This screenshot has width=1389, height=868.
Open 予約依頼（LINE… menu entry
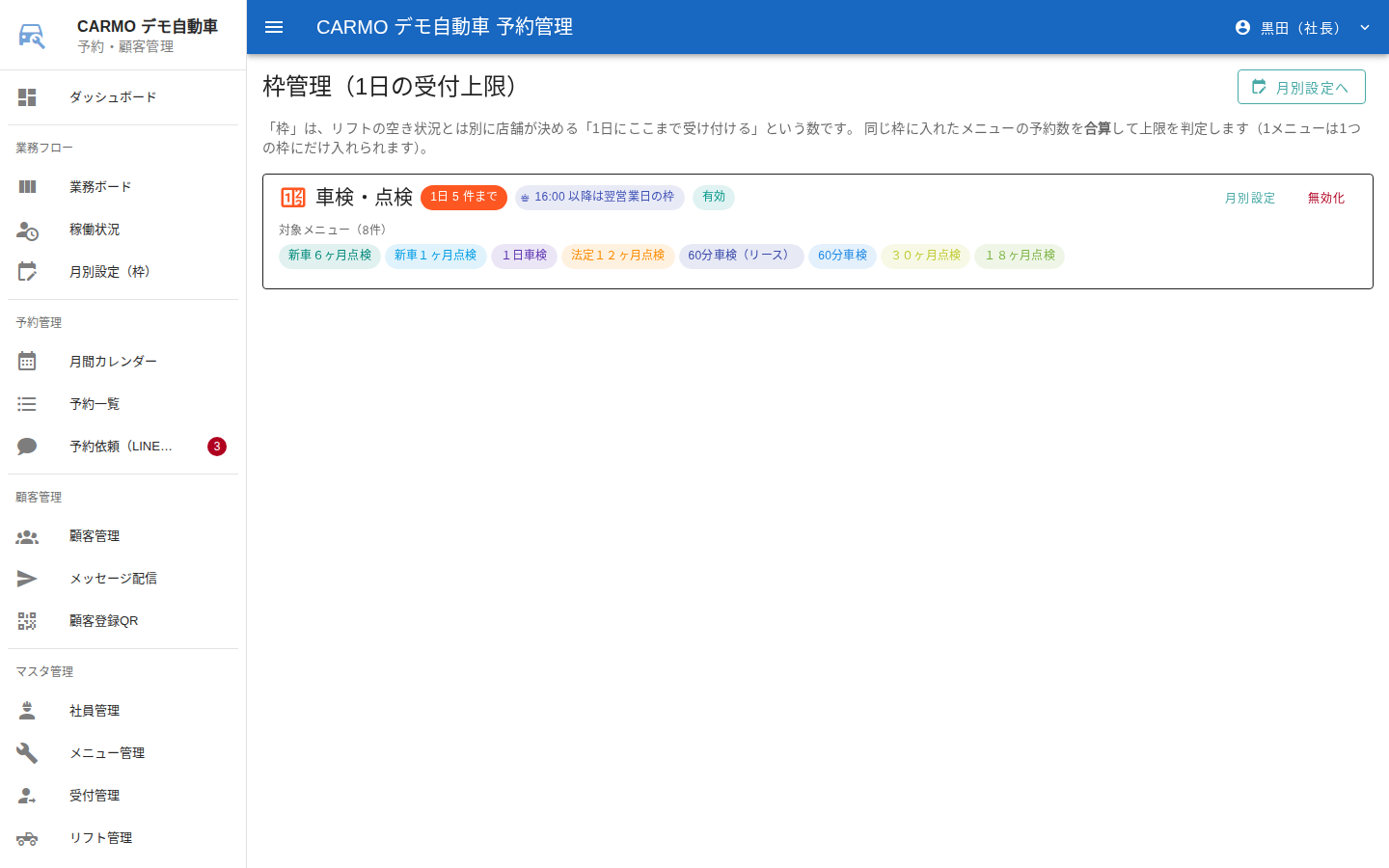tap(123, 447)
